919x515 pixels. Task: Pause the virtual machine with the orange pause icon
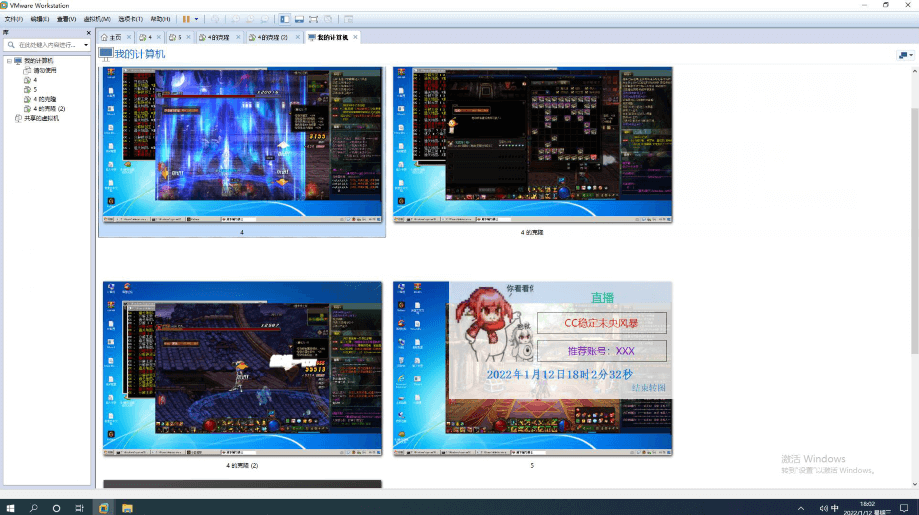click(x=186, y=19)
